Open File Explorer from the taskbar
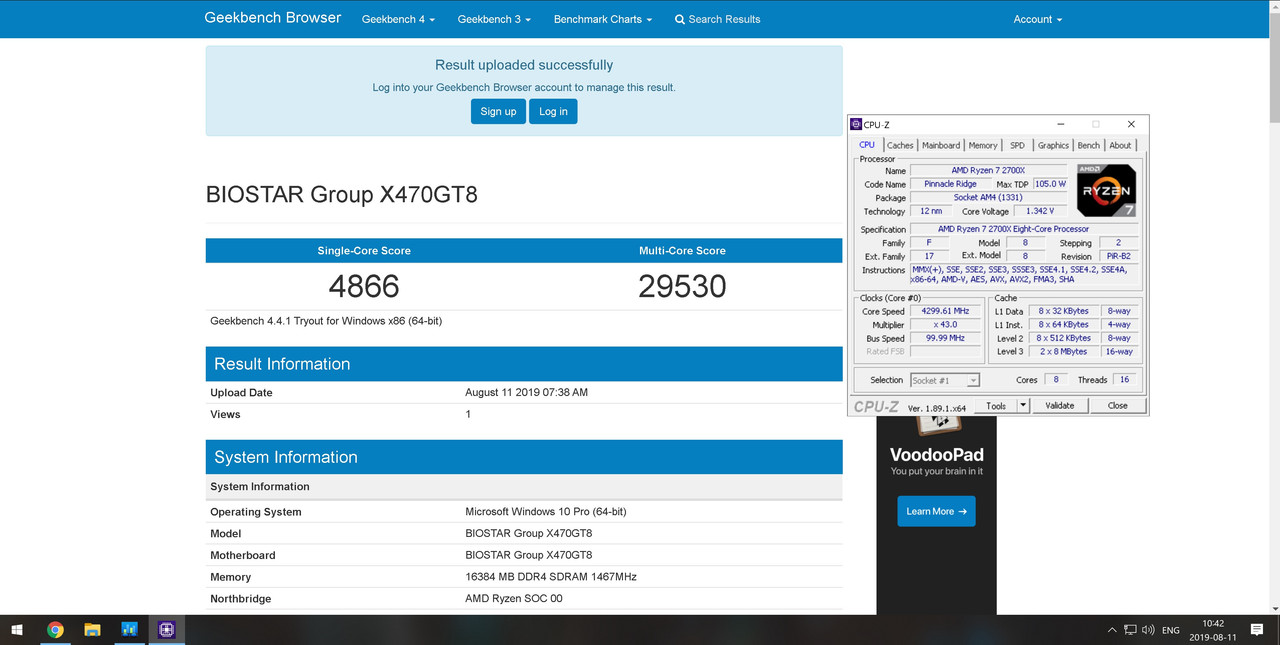This screenshot has height=645, width=1280. (x=92, y=630)
